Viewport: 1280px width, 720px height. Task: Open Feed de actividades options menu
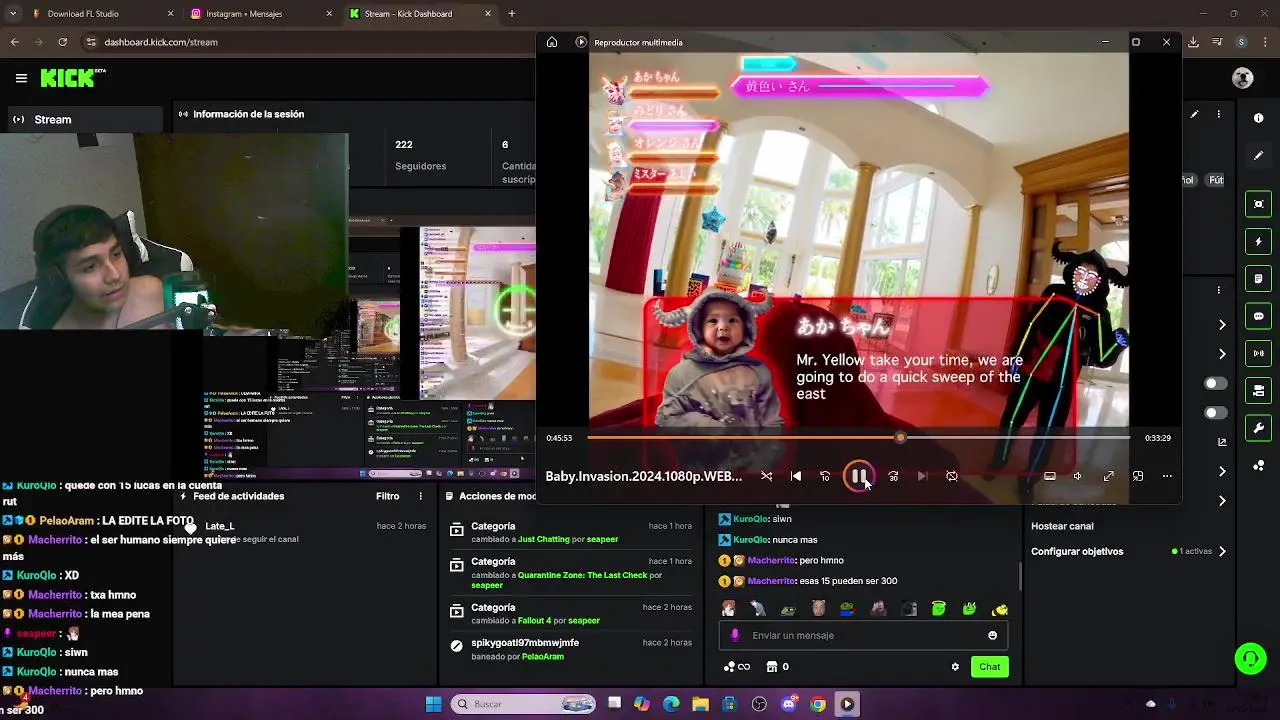pos(420,496)
